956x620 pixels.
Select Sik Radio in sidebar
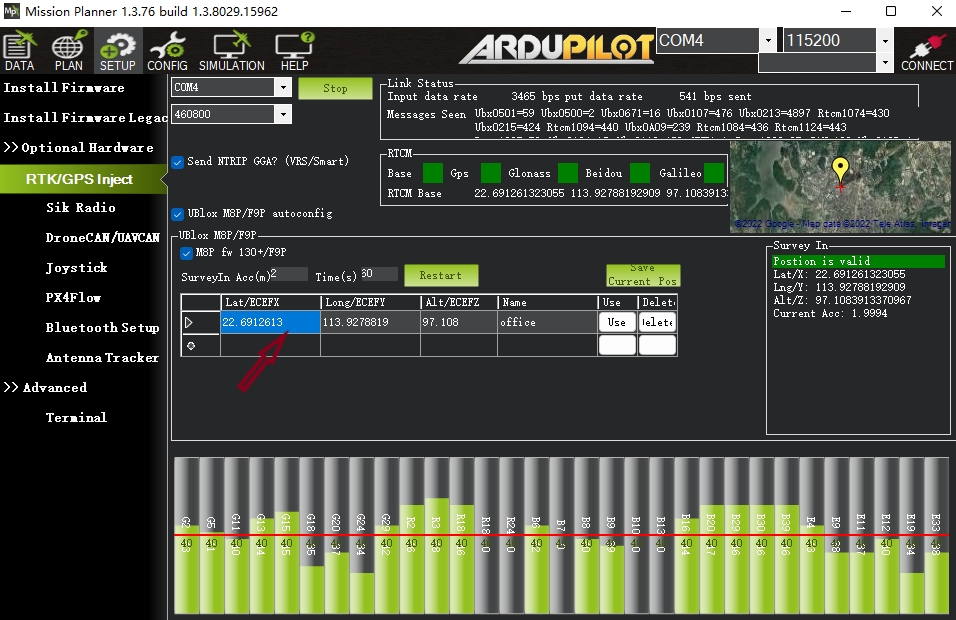tap(80, 208)
